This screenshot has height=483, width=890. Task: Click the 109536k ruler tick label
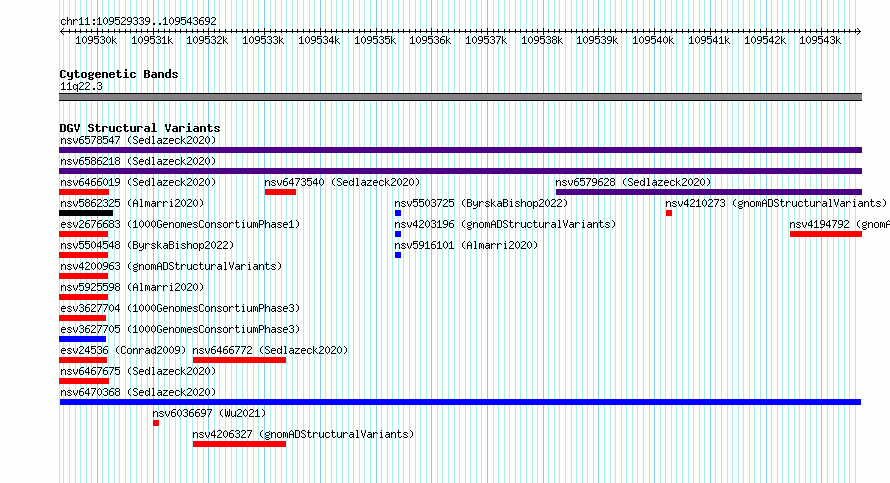(x=430, y=40)
